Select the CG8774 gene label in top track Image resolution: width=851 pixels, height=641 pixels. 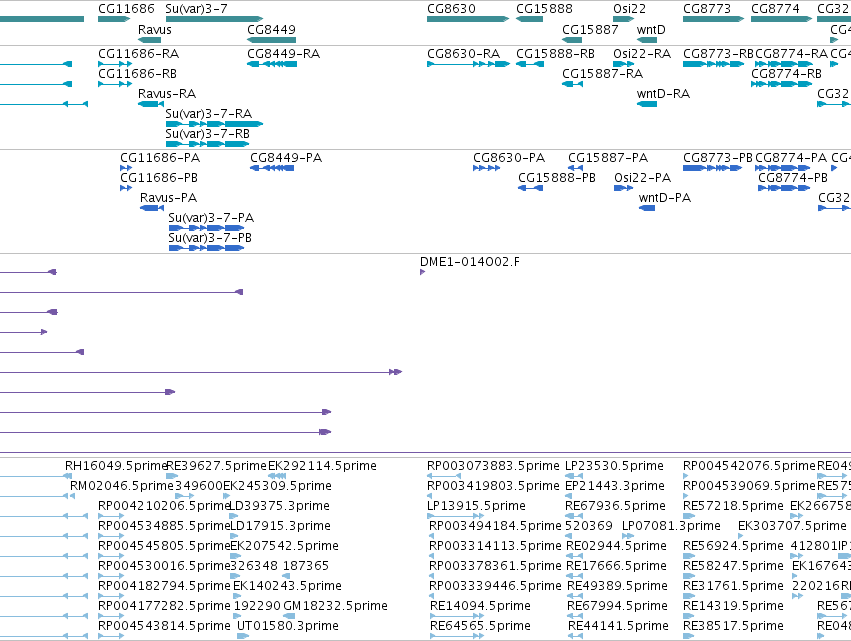pyautogui.click(x=775, y=9)
